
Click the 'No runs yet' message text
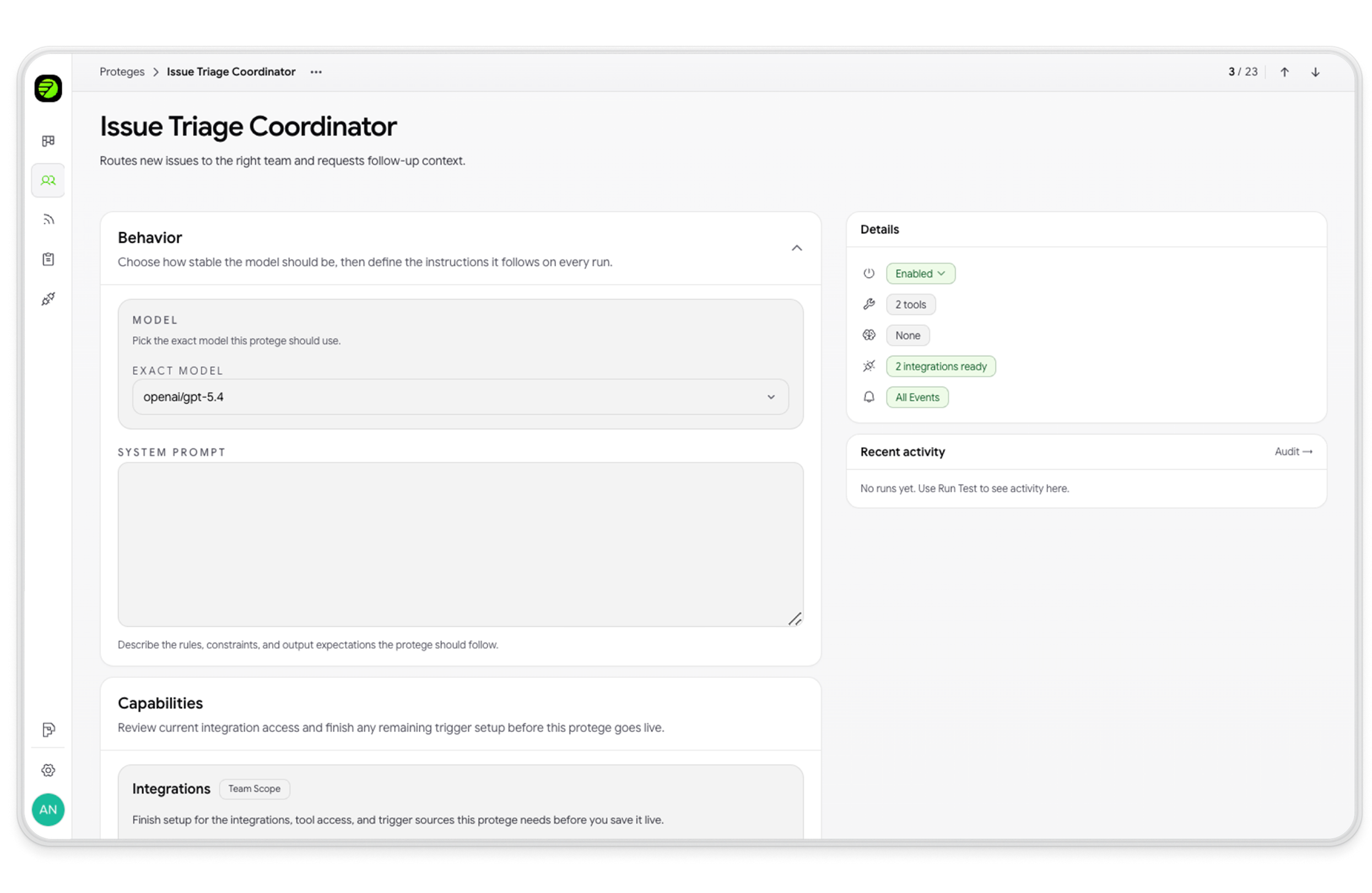point(964,488)
